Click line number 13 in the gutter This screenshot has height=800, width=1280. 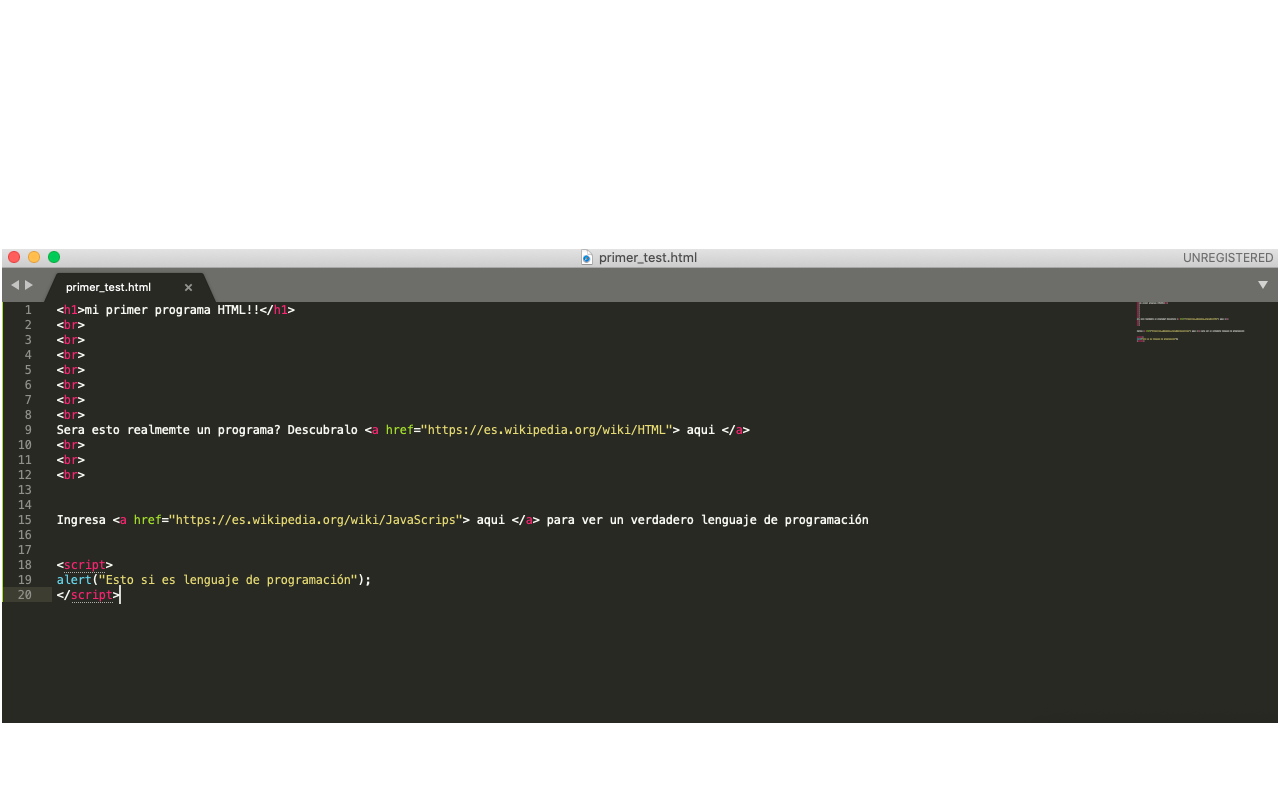(x=25, y=490)
